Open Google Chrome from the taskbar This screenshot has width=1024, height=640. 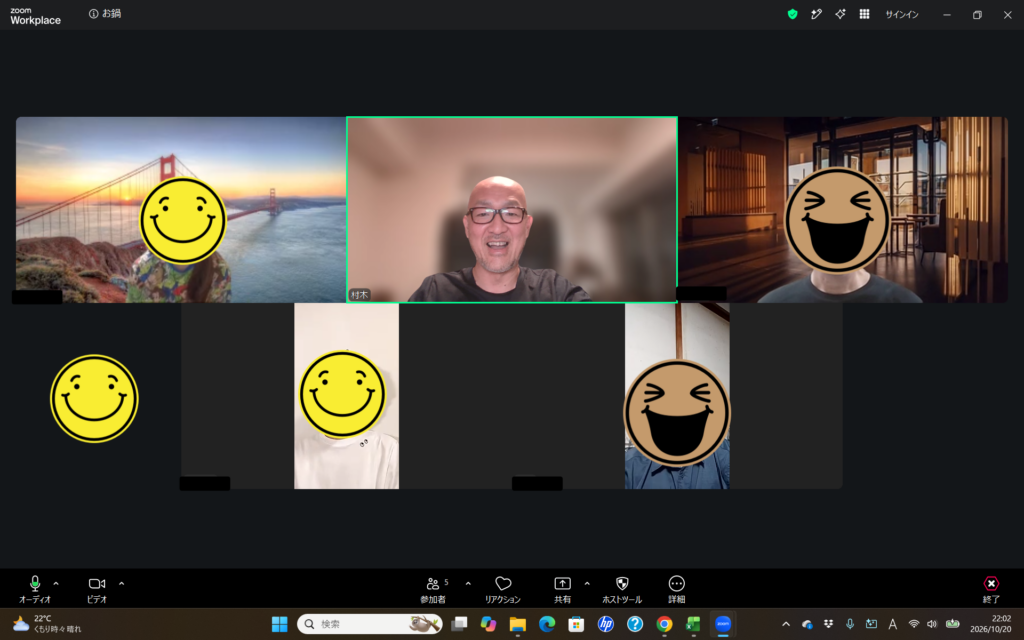click(664, 624)
